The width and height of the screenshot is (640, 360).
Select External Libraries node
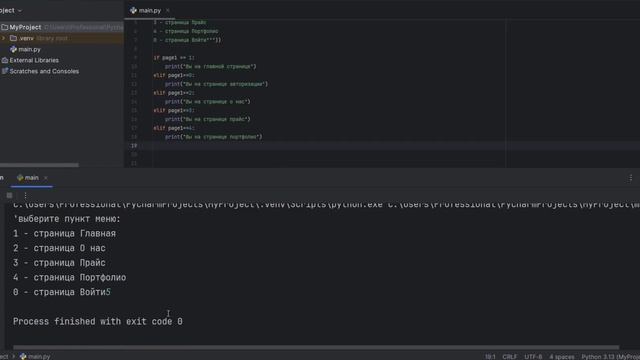pyautogui.click(x=34, y=60)
